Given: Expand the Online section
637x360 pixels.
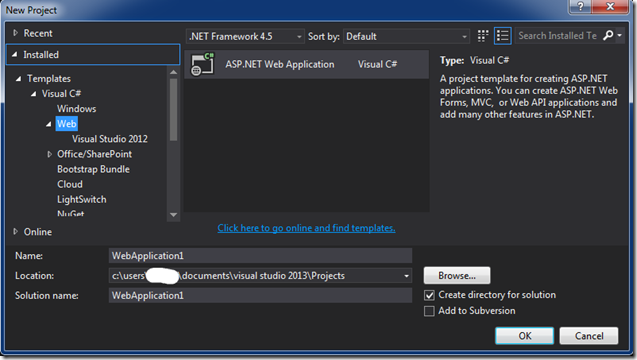Looking at the screenshot, I should coord(15,232).
